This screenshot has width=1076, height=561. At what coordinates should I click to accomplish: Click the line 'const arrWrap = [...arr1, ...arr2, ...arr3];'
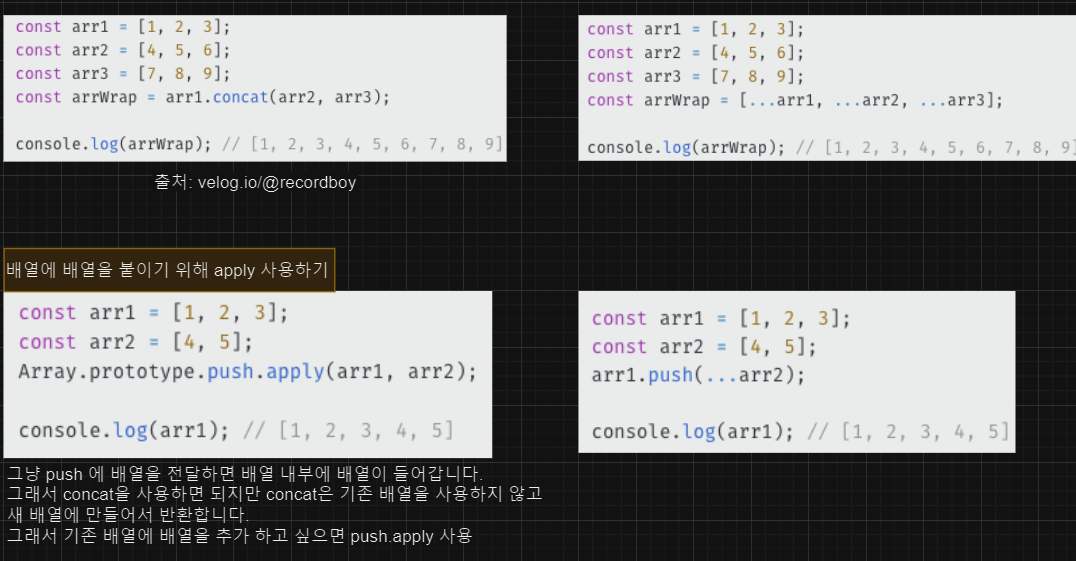(795, 100)
